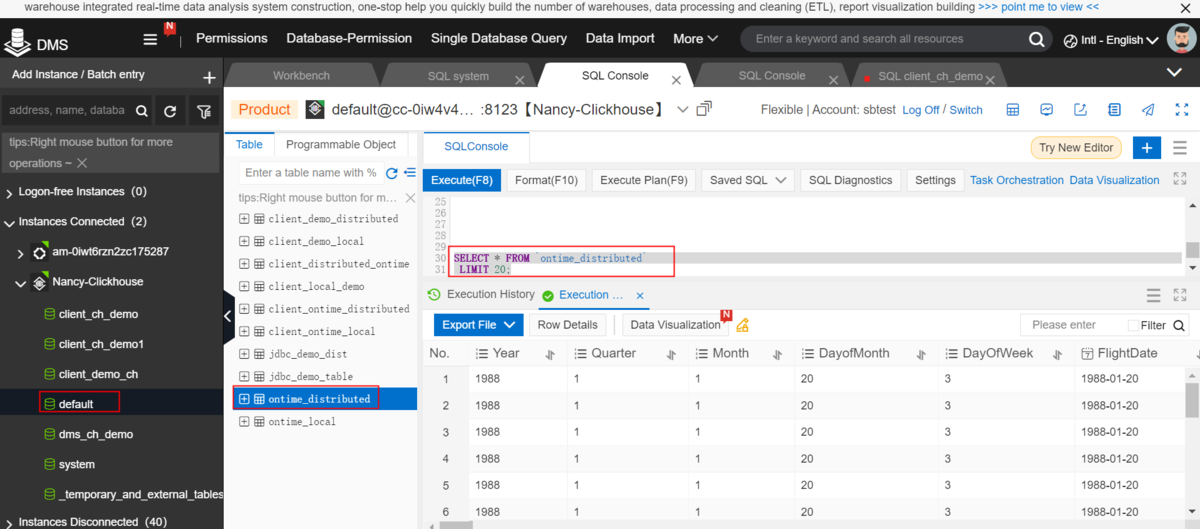
Task: Open the copy window icon next to instance name
Action: (704, 109)
